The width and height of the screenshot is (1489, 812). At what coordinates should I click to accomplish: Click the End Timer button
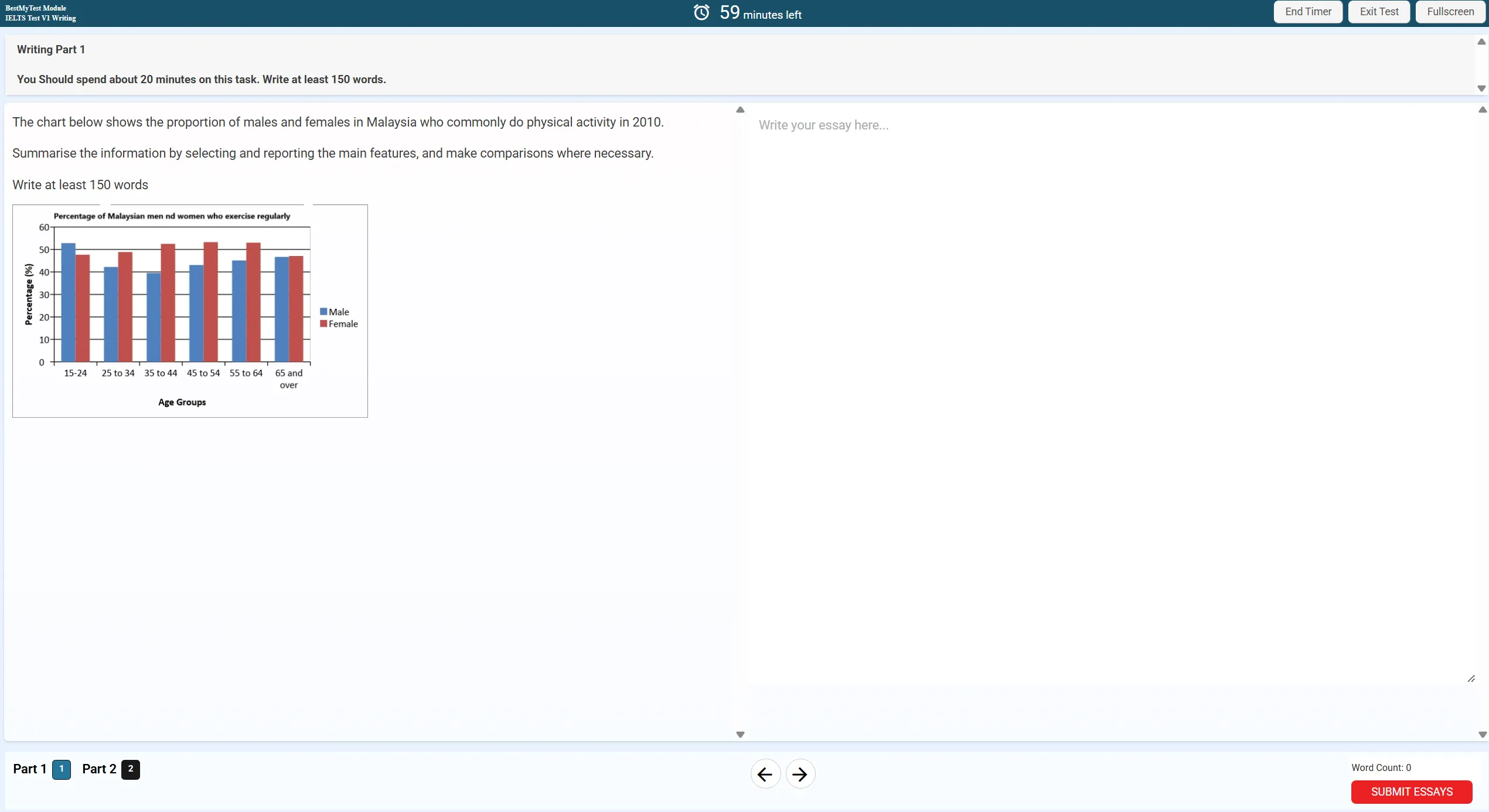click(x=1307, y=12)
